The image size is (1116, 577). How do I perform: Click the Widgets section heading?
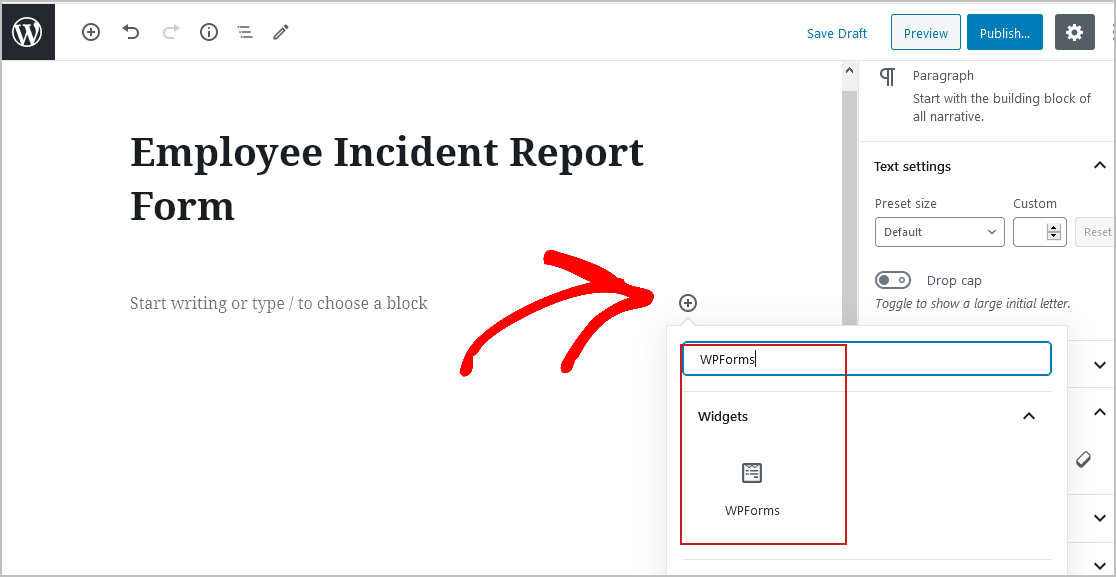coord(722,416)
